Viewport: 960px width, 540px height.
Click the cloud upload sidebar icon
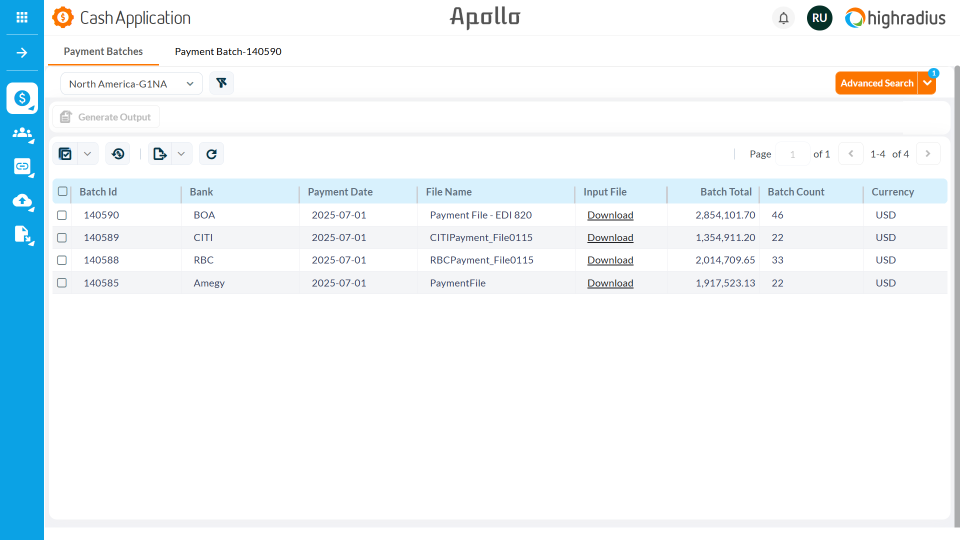(22, 201)
